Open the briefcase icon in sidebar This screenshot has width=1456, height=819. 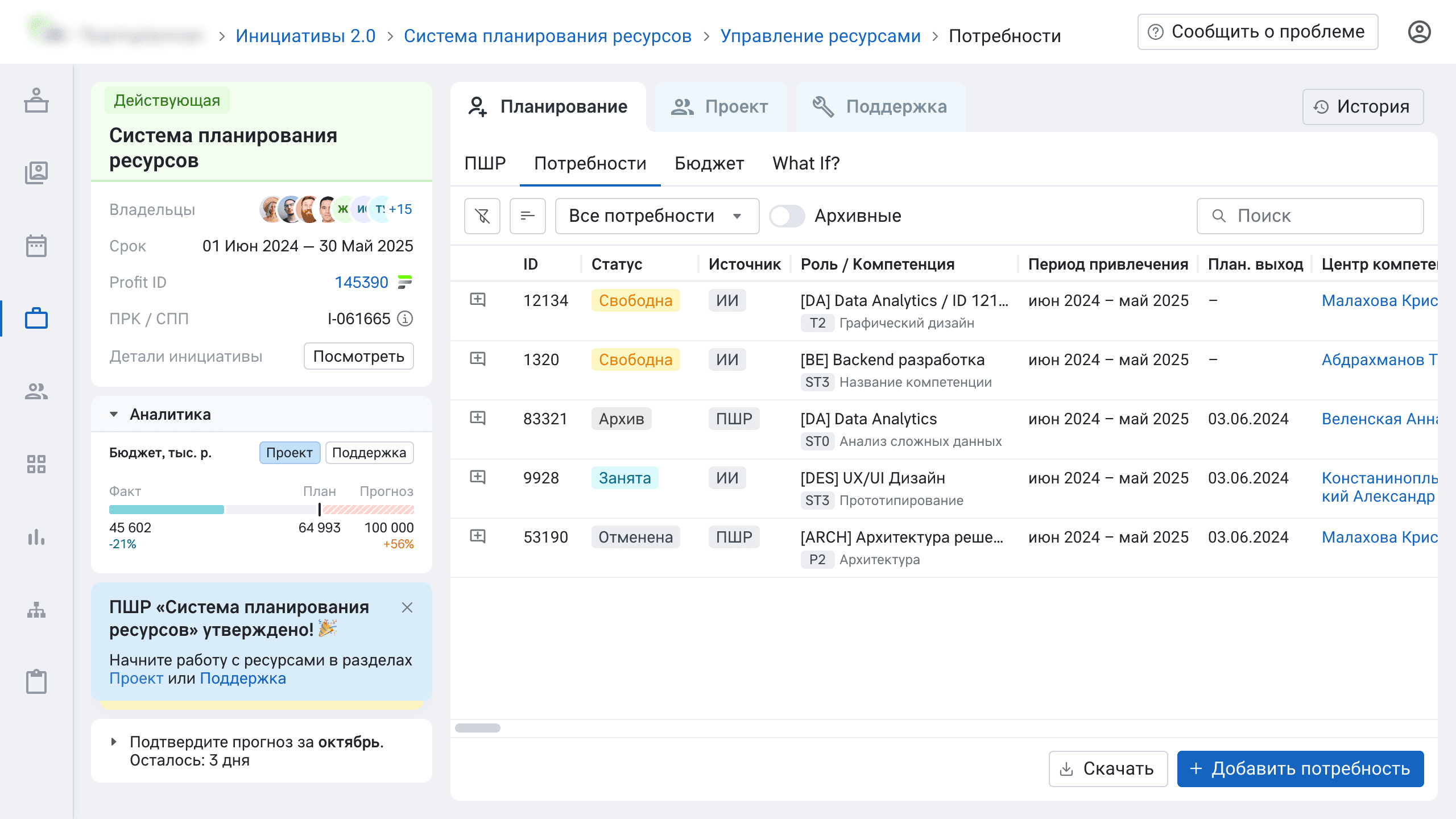coord(36,318)
